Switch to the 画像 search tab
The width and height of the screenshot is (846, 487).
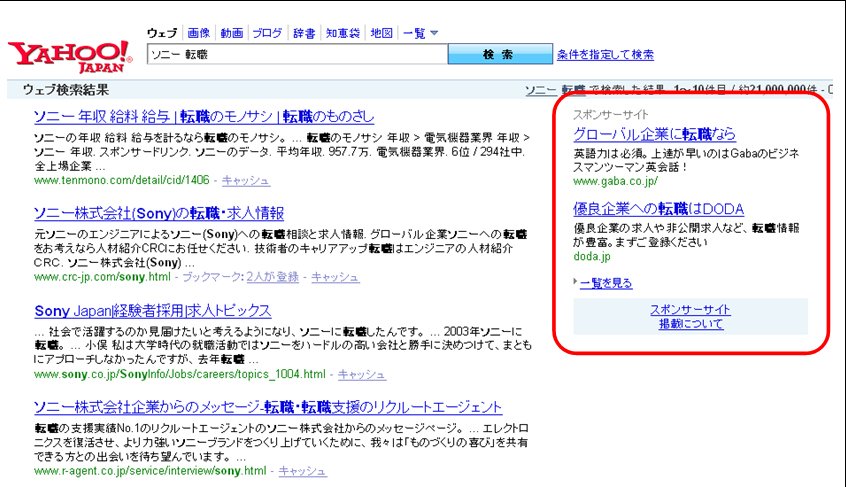tap(199, 33)
